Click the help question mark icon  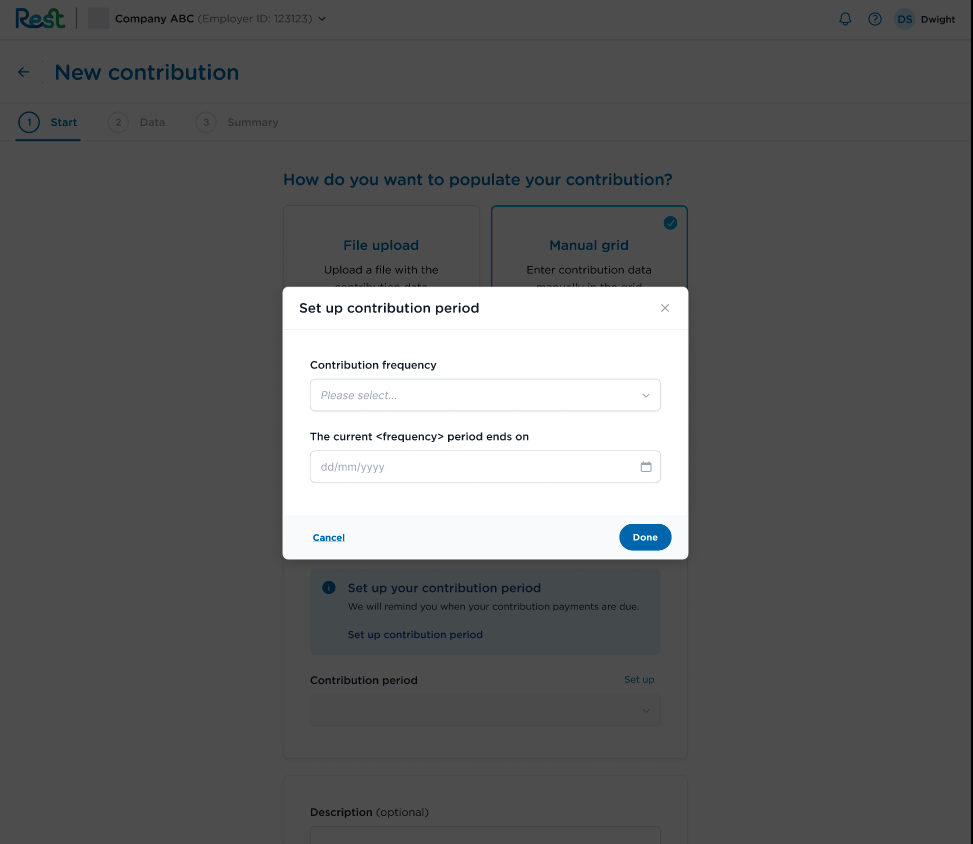[875, 18]
